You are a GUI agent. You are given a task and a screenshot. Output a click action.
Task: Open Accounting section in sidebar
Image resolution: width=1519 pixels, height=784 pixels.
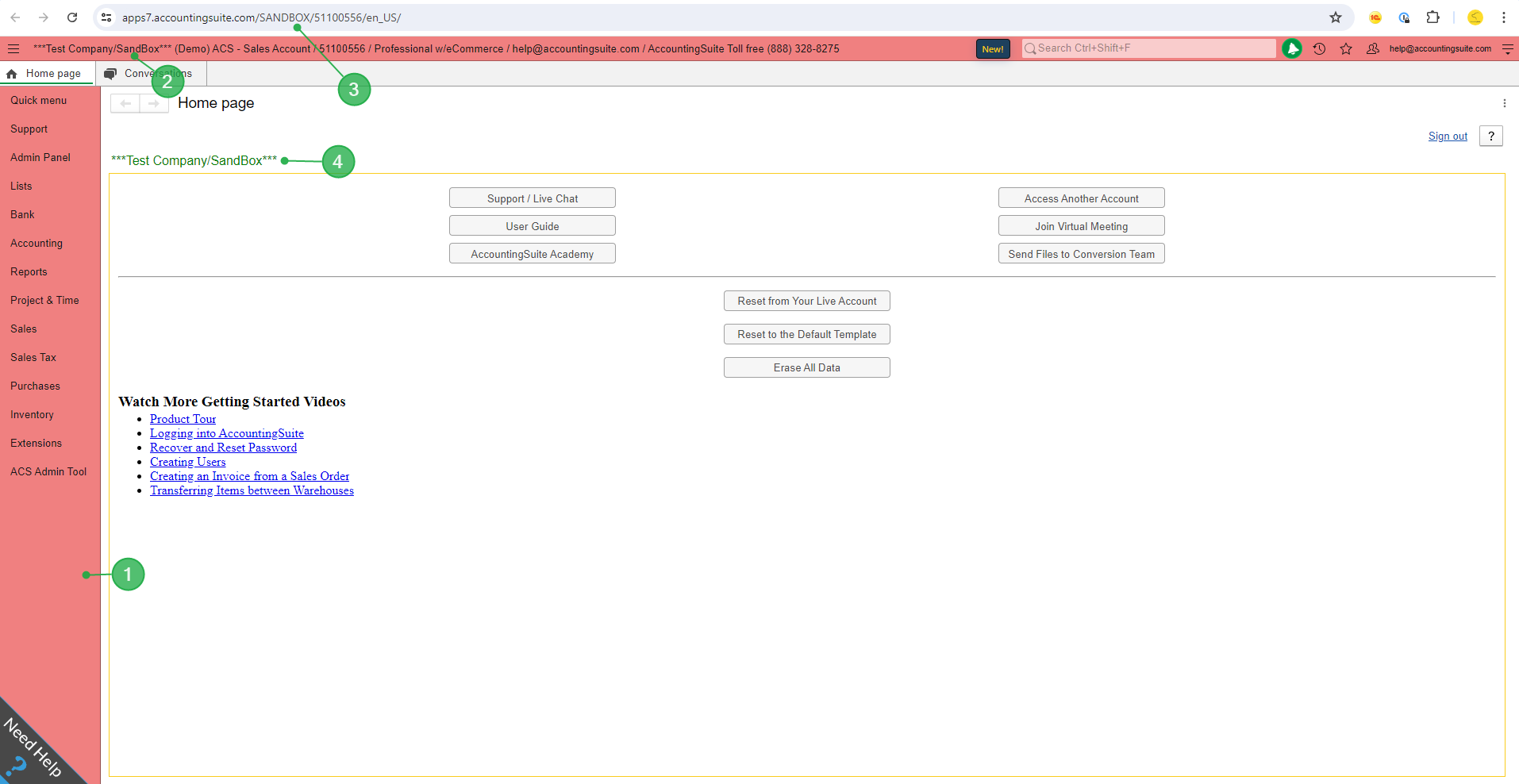click(37, 244)
